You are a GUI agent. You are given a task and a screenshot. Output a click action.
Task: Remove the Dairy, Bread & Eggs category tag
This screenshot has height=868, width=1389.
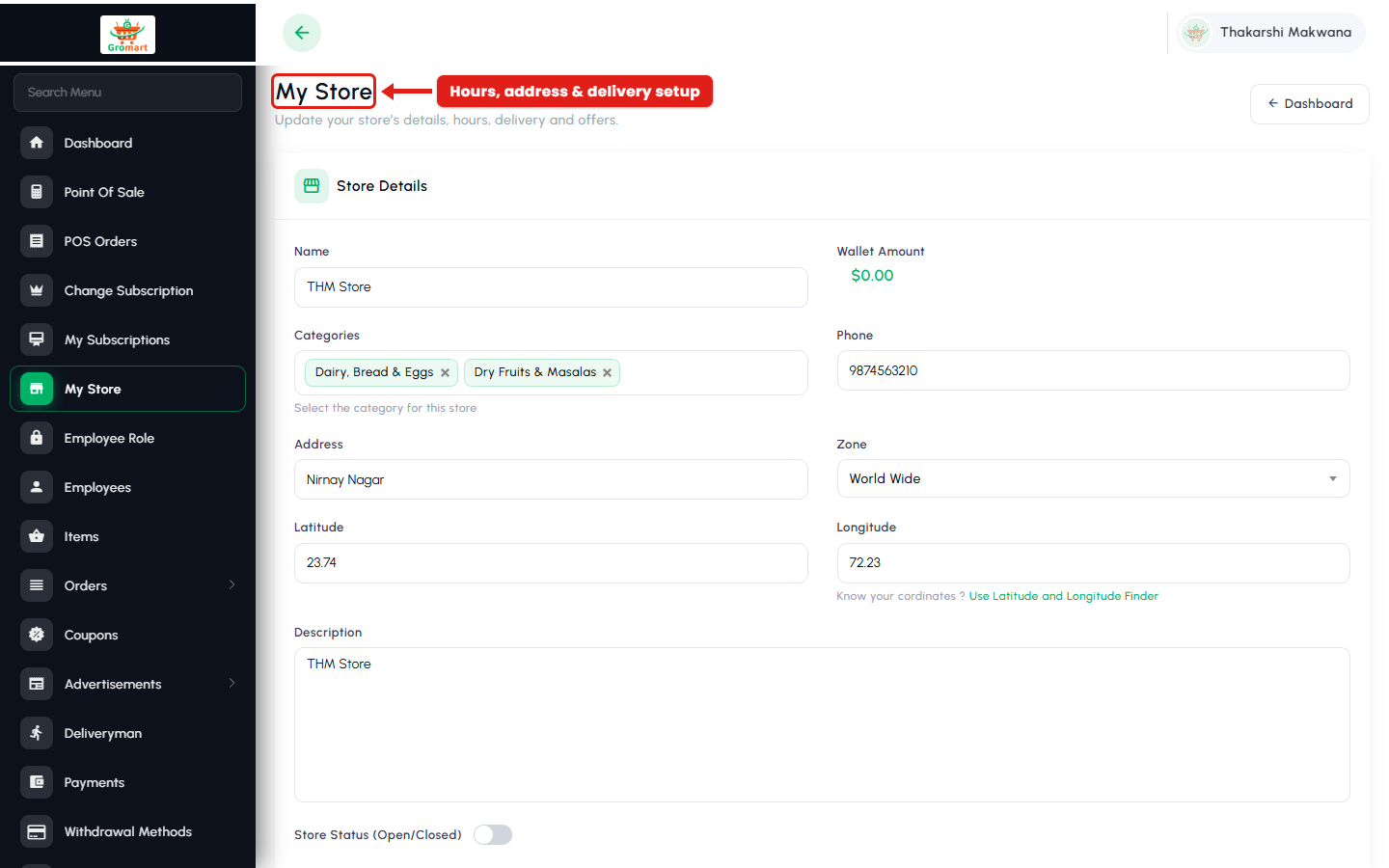(445, 373)
